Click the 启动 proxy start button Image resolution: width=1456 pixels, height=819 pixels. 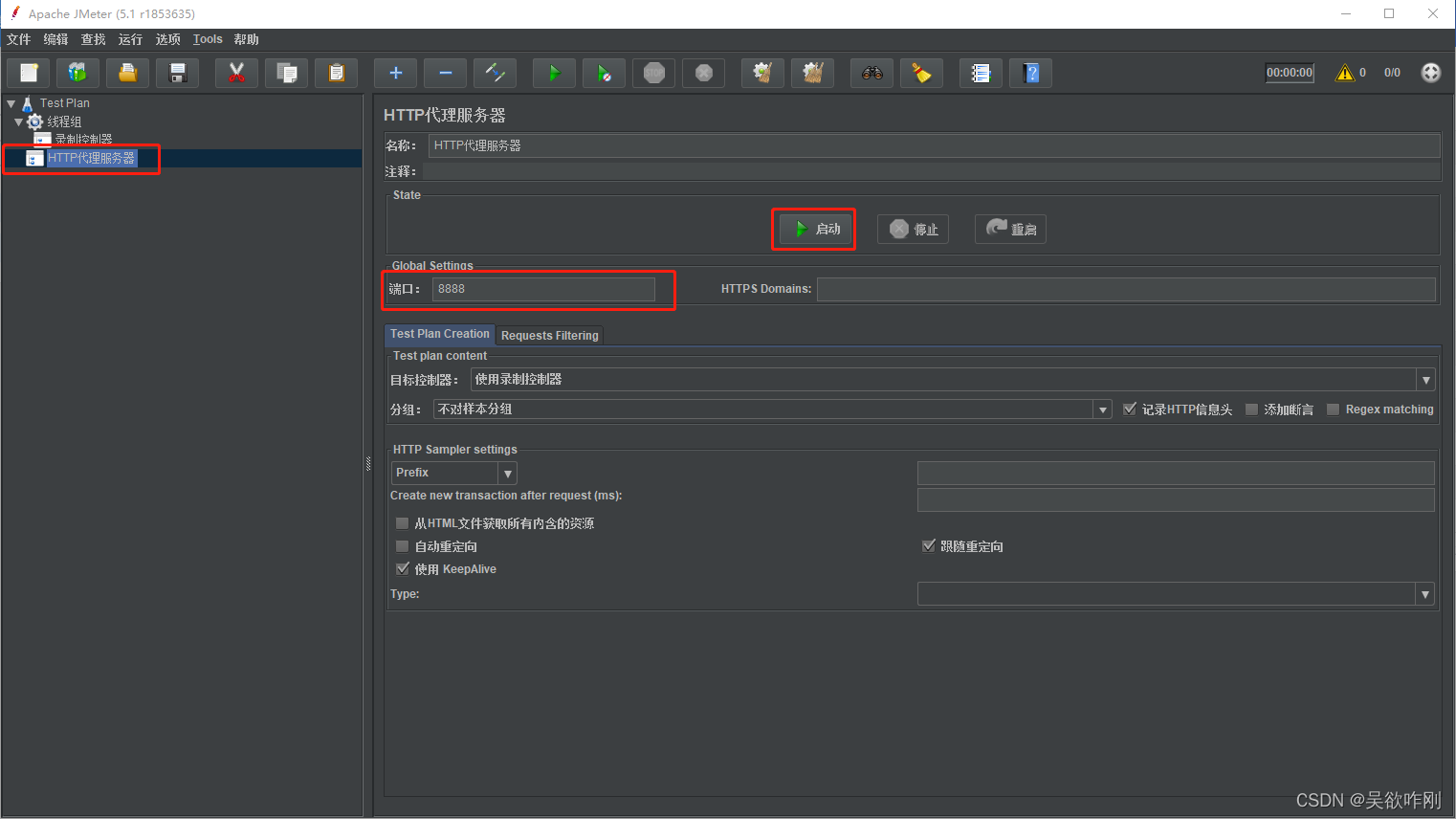coord(814,230)
